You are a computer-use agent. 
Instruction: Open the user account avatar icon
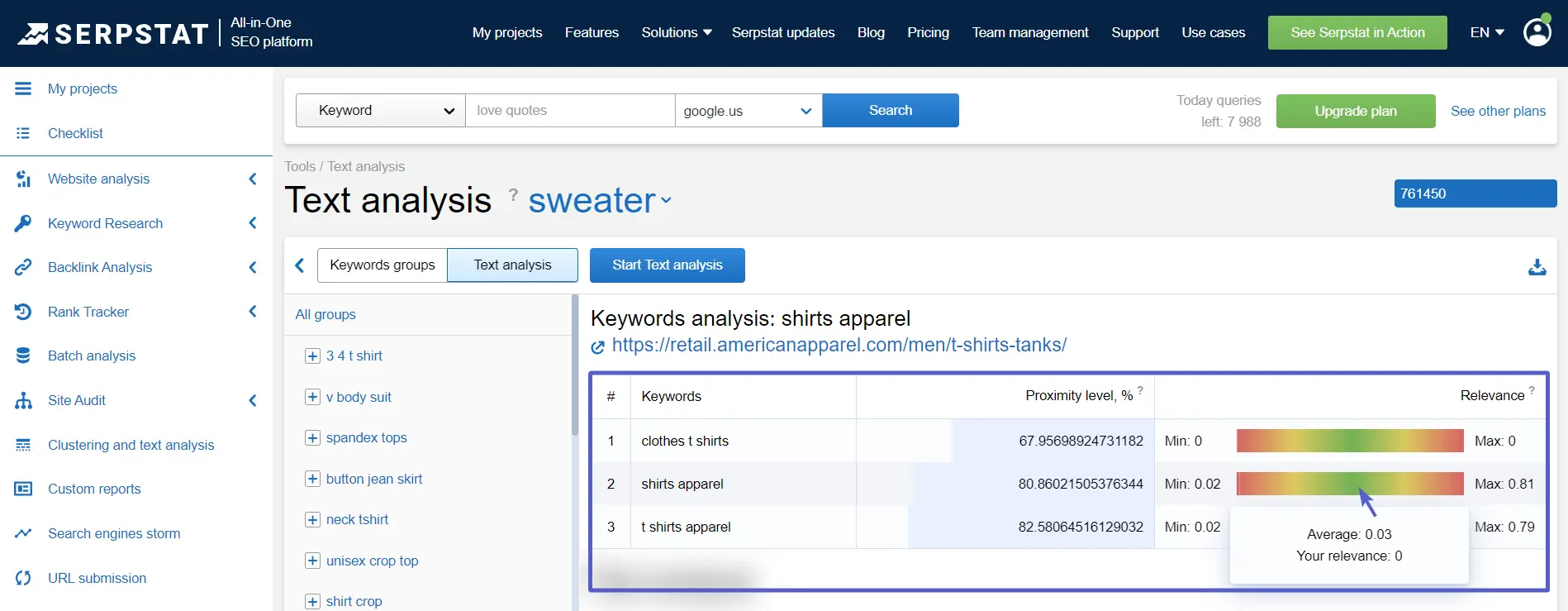click(1537, 32)
